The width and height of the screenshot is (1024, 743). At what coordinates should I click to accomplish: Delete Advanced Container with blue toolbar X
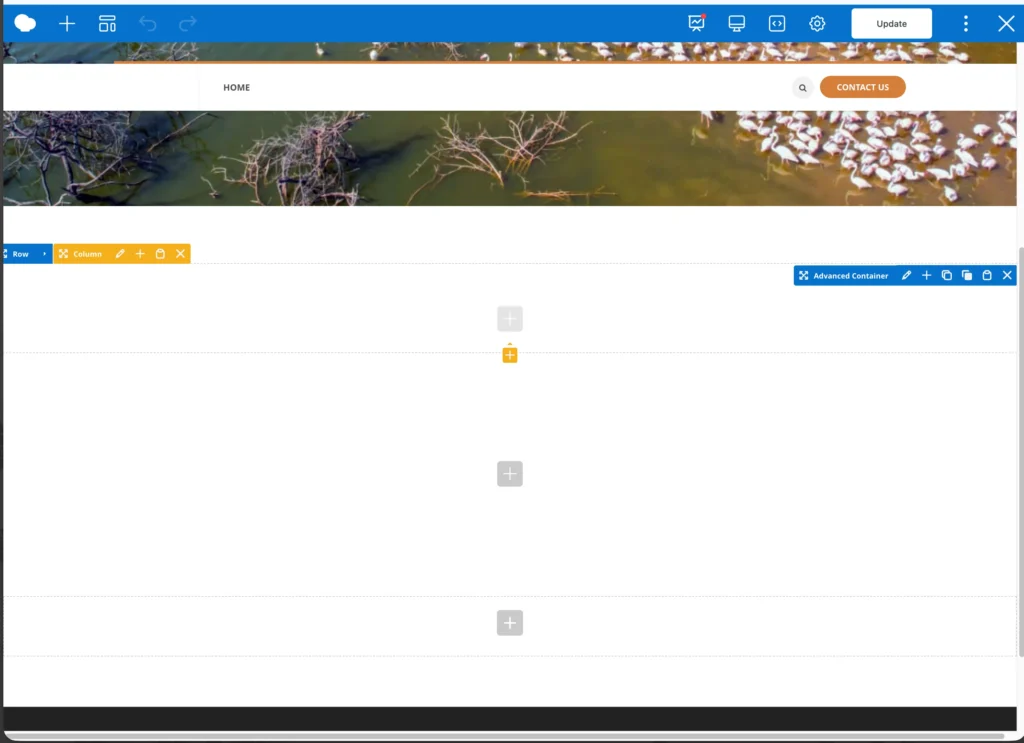(1007, 276)
